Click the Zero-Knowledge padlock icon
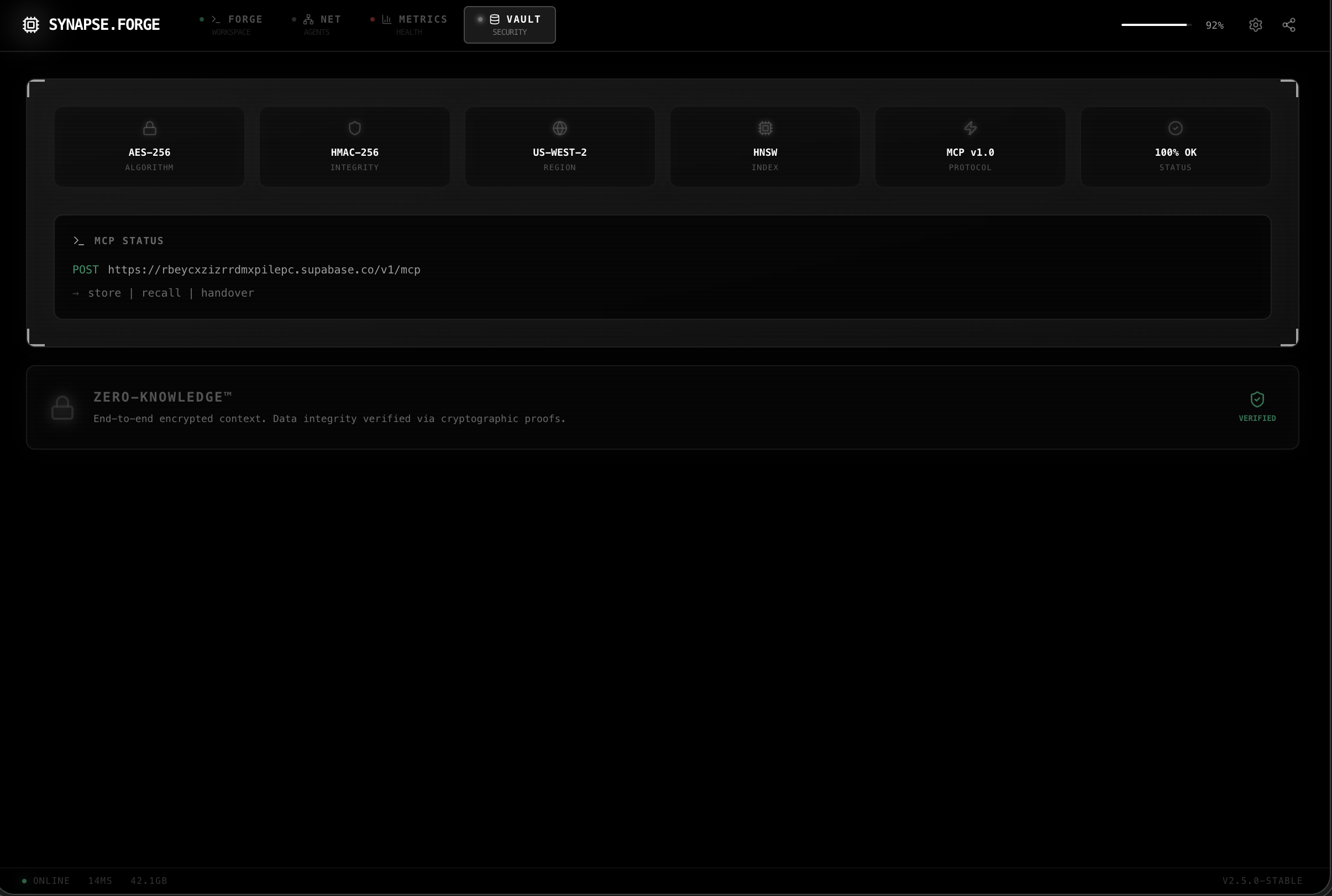The height and width of the screenshot is (896, 1332). pyautogui.click(x=62, y=407)
